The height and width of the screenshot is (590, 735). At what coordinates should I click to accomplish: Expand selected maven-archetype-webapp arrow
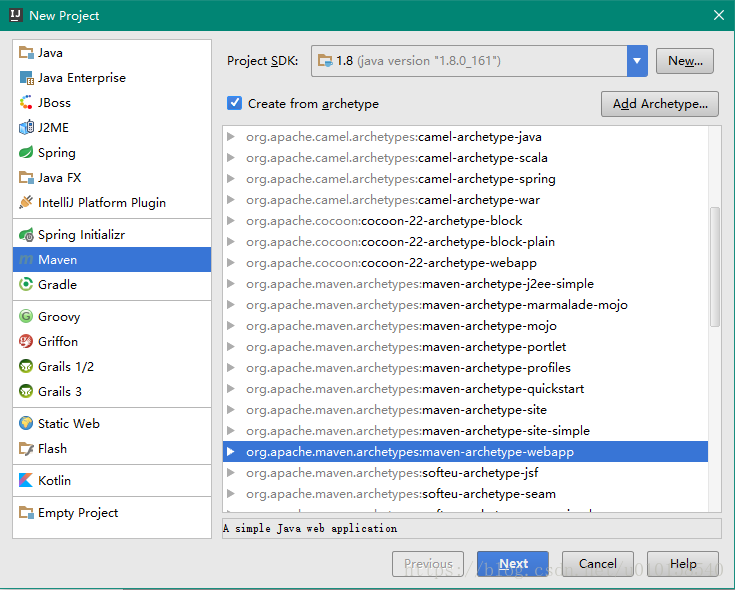pyautogui.click(x=231, y=452)
